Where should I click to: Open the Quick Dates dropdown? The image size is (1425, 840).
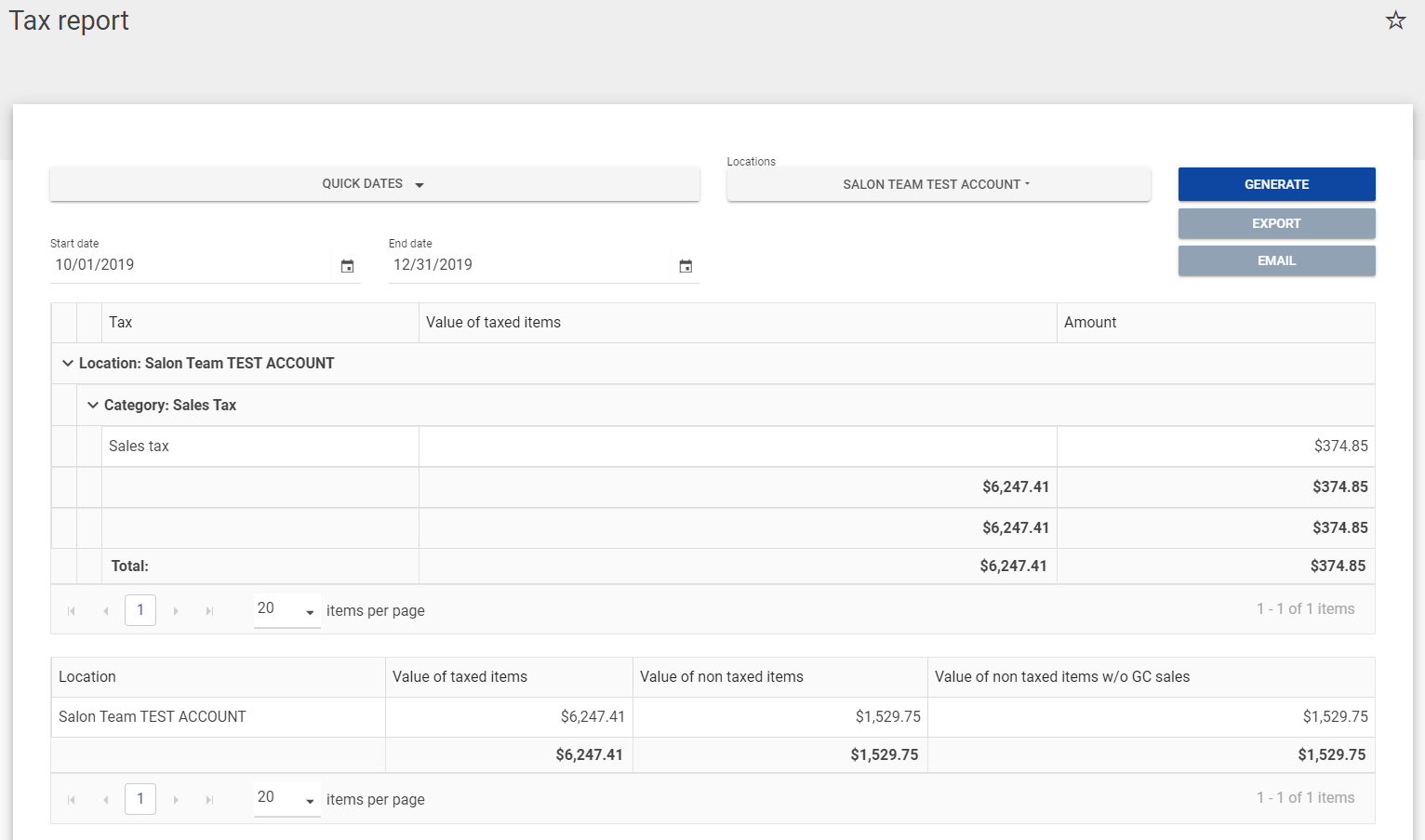[374, 184]
